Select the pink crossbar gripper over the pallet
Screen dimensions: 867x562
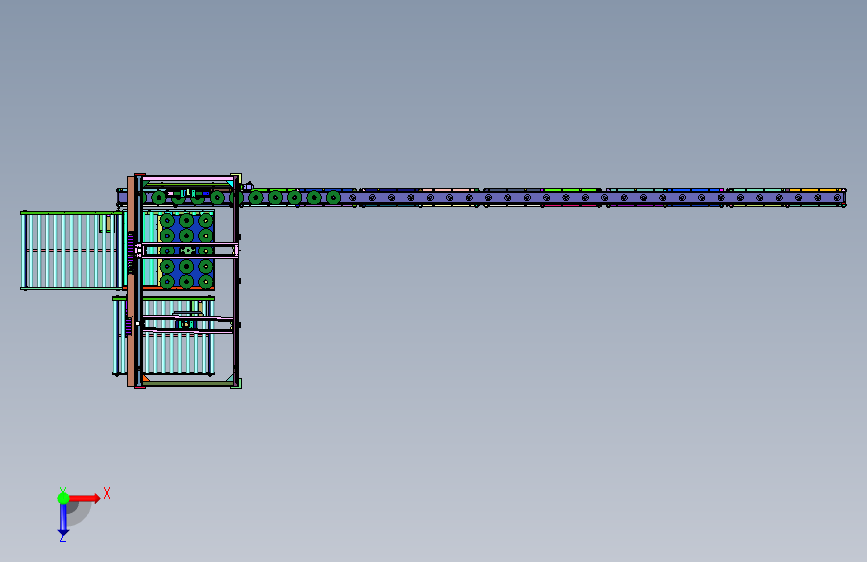(x=188, y=251)
